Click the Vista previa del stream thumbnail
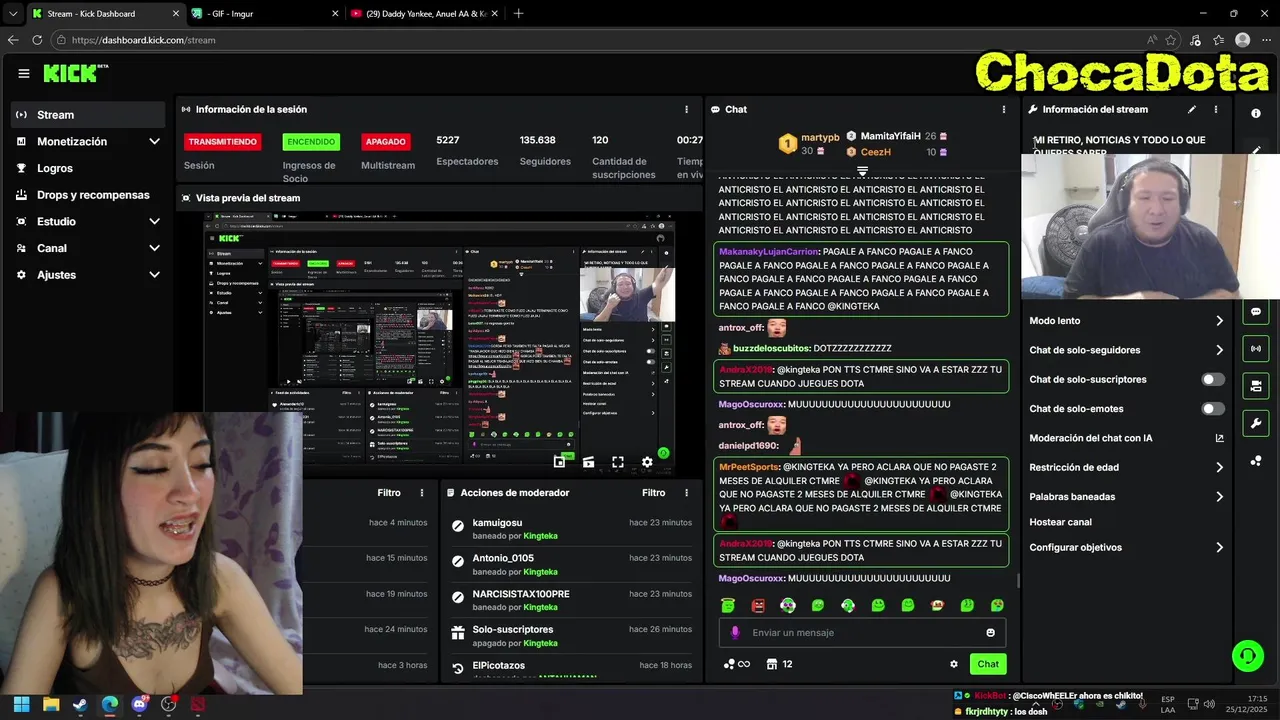This screenshot has width=1280, height=720. (x=440, y=341)
